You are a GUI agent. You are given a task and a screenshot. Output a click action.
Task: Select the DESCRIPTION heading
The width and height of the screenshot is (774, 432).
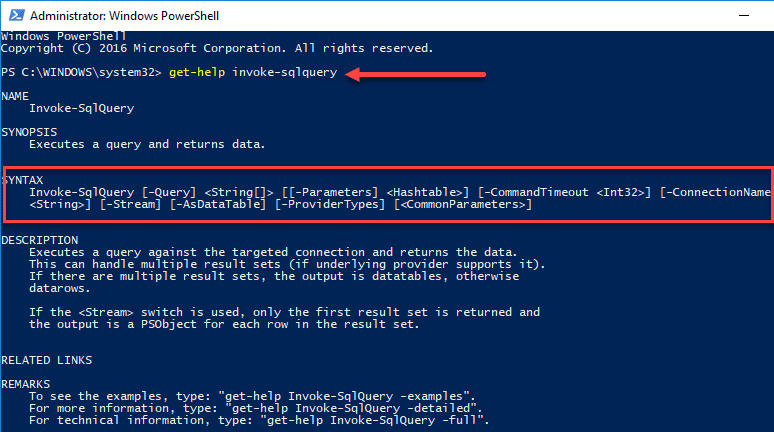click(x=39, y=240)
